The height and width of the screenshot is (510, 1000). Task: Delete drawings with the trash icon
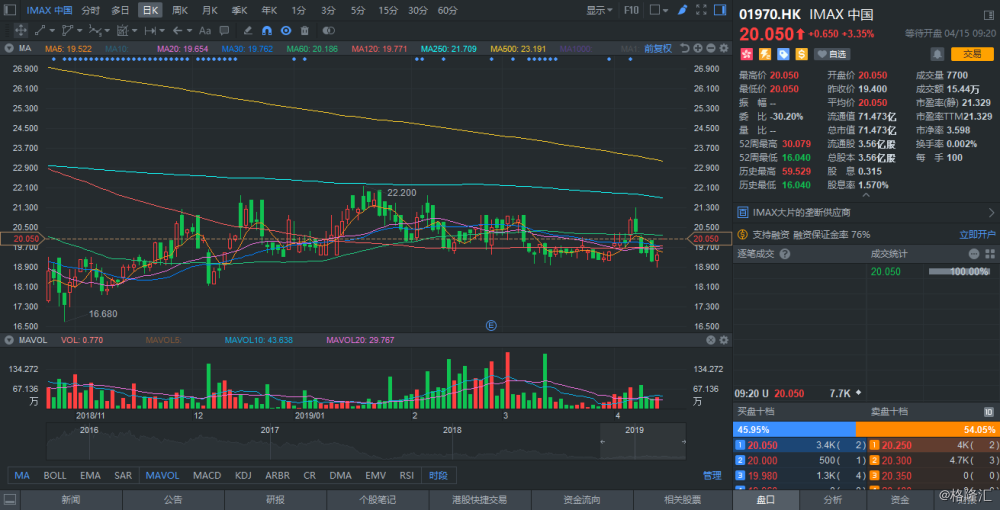[x=305, y=30]
